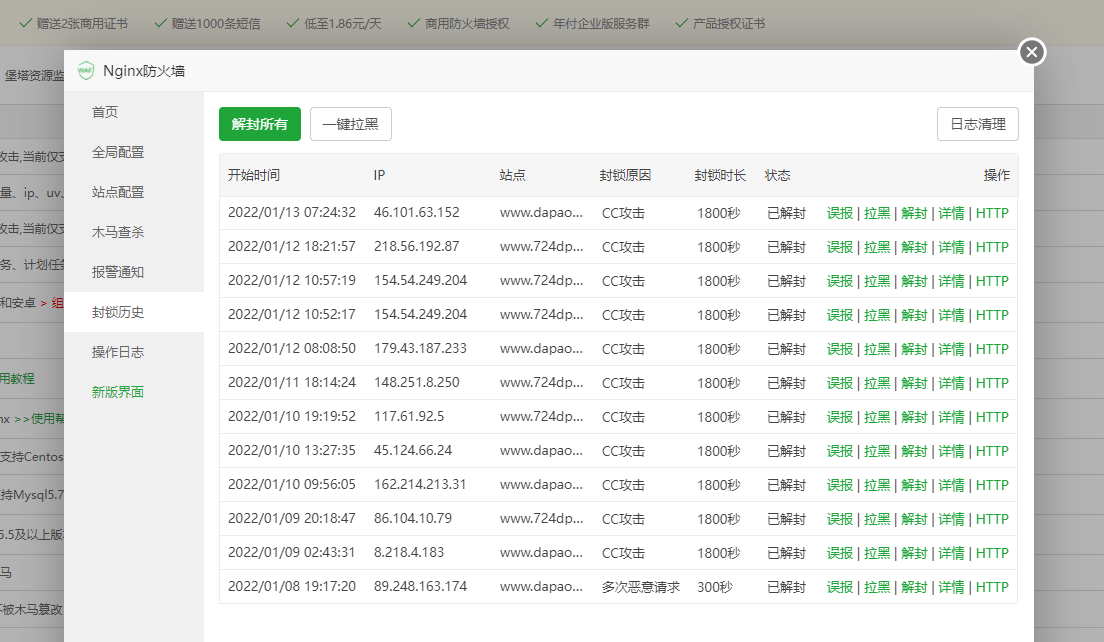Open 详情 for IP 162.214.213.31

click(951, 485)
